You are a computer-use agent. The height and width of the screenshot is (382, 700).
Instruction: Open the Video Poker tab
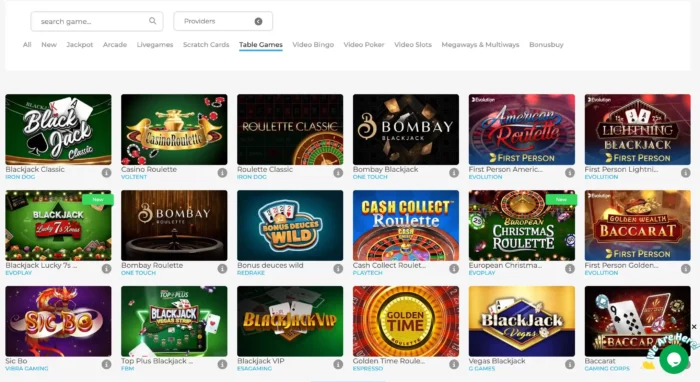(364, 45)
